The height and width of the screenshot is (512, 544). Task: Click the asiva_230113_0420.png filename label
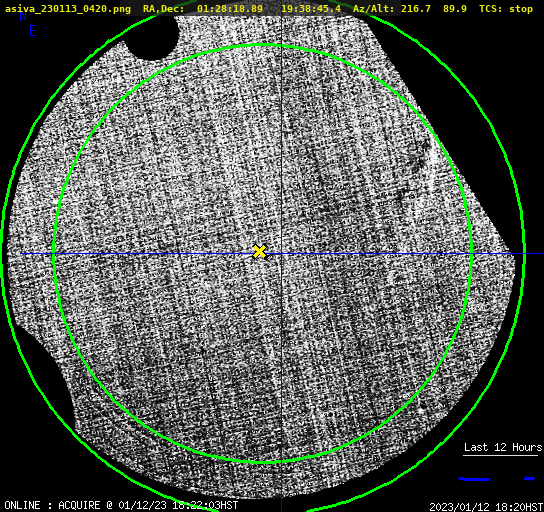[x=68, y=9]
